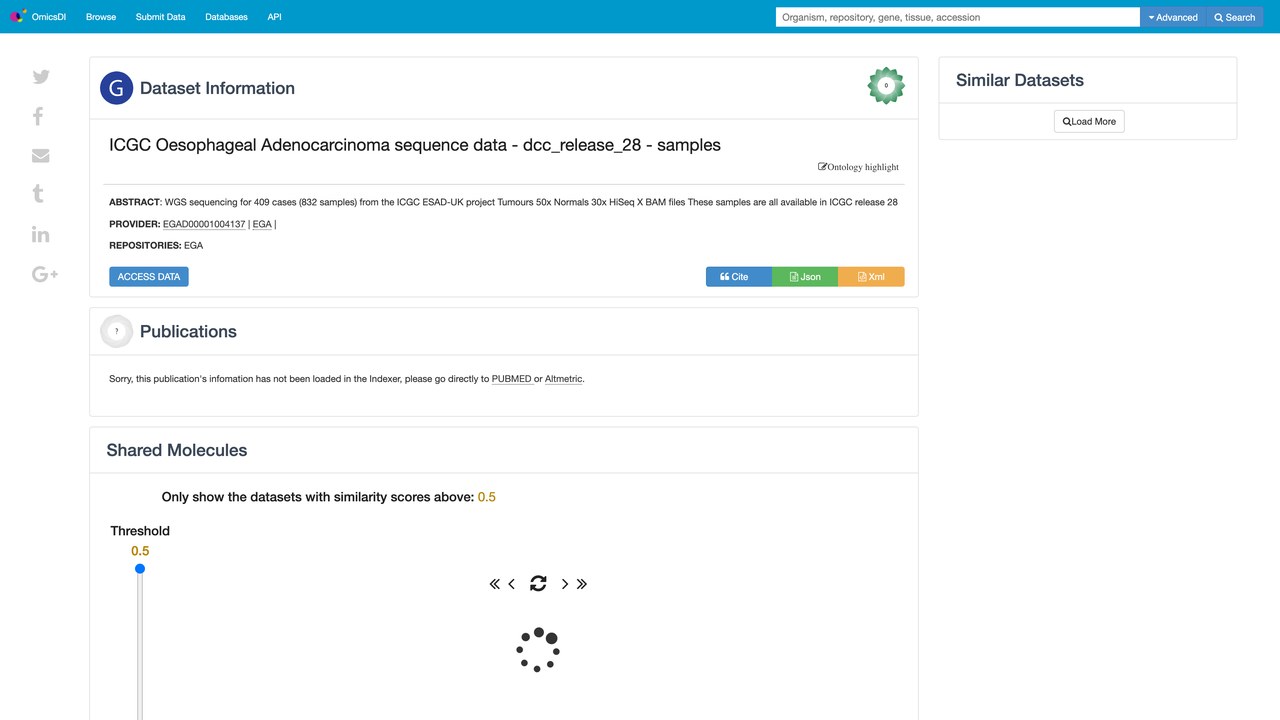Share dataset on Google Plus
The height and width of the screenshot is (720, 1280).
tap(45, 274)
